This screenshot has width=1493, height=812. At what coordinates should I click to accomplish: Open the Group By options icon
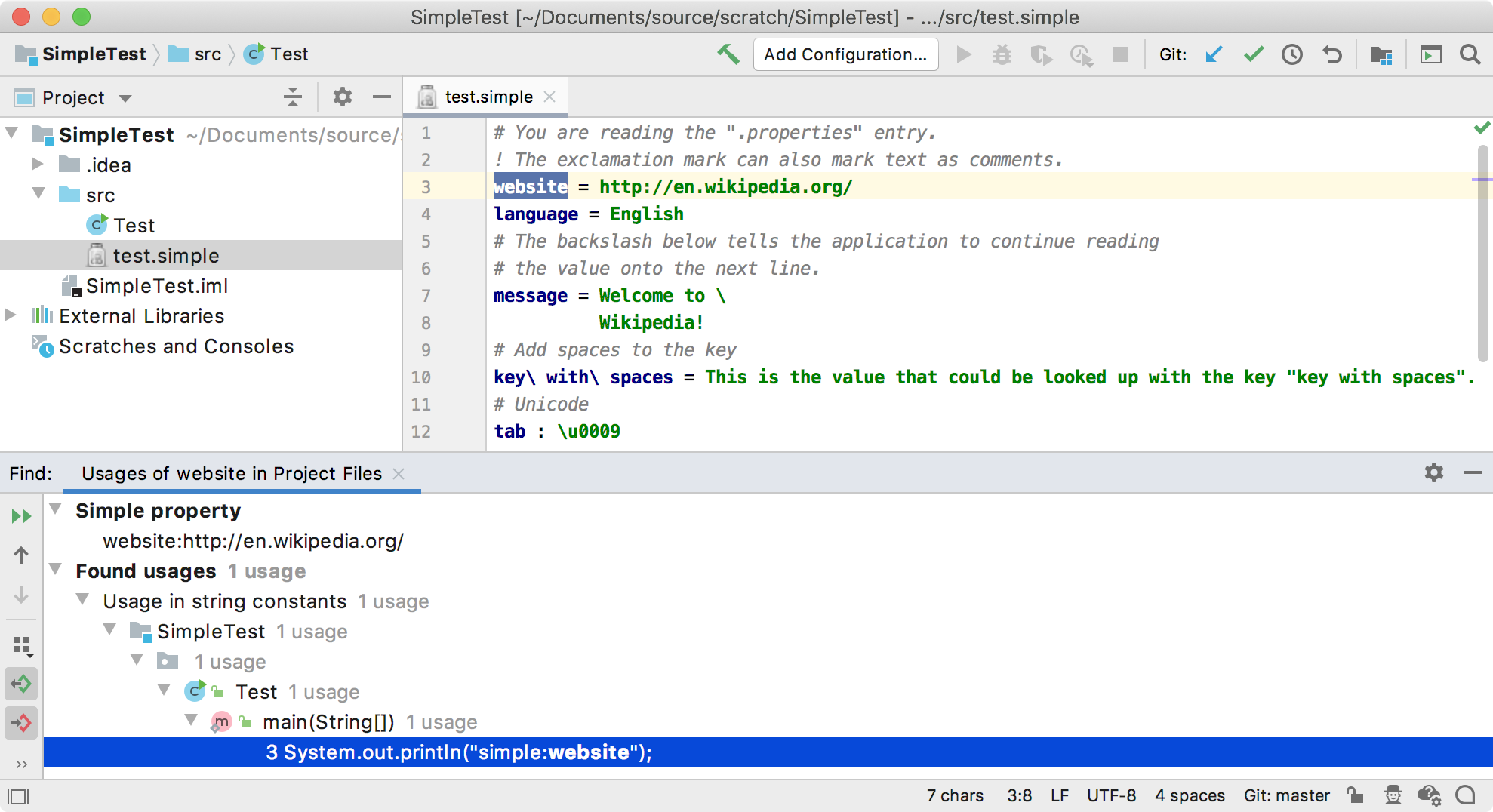[23, 646]
